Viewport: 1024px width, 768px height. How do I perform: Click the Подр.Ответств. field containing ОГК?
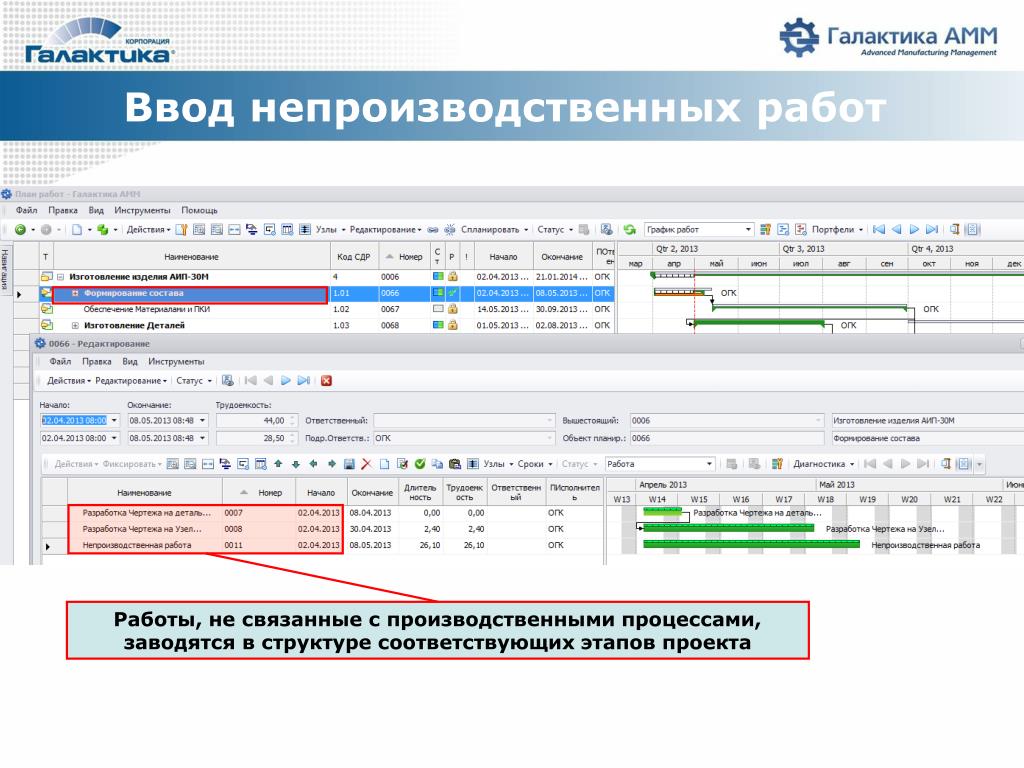point(464,438)
